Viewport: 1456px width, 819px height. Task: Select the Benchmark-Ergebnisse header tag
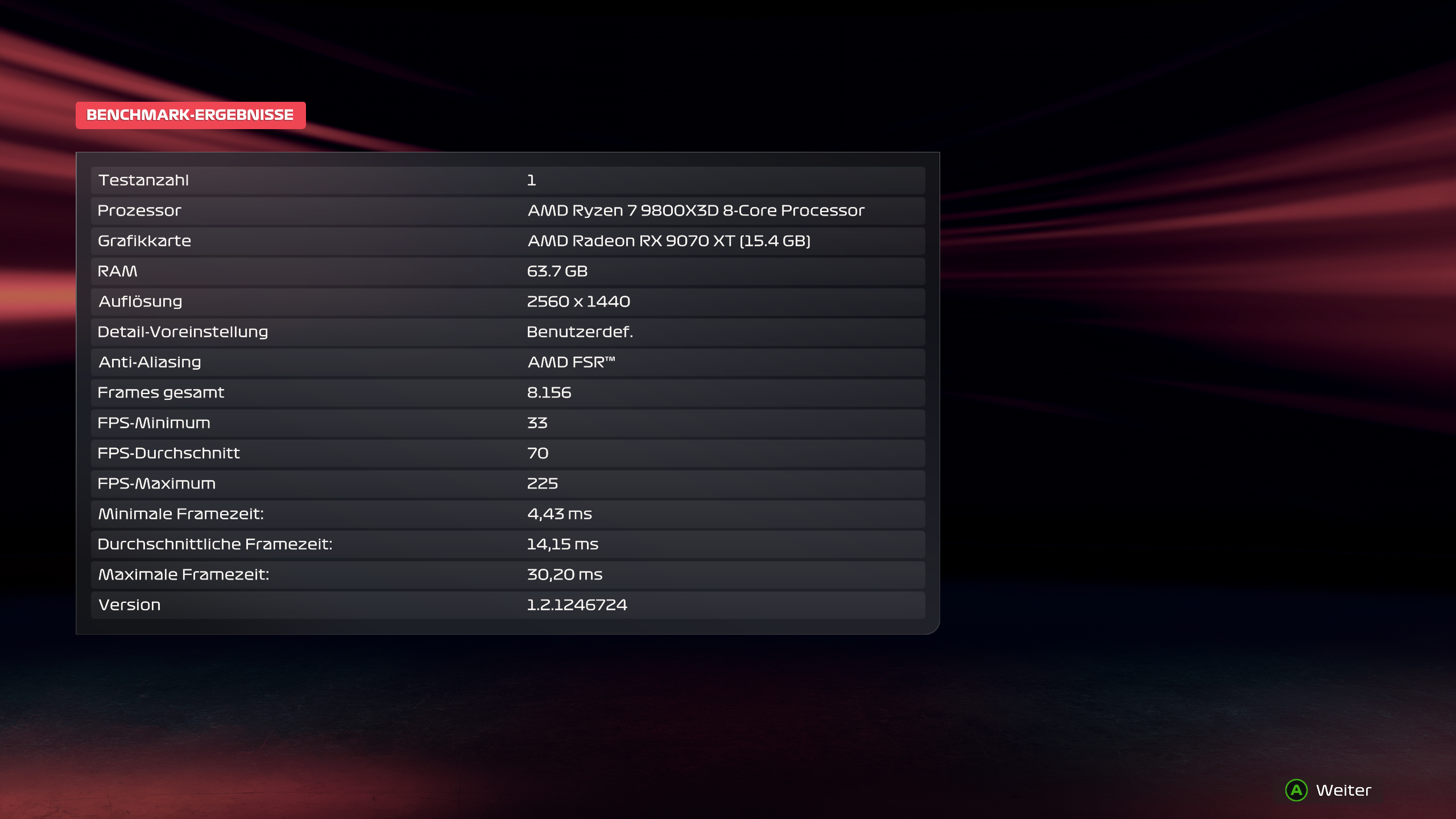point(190,115)
